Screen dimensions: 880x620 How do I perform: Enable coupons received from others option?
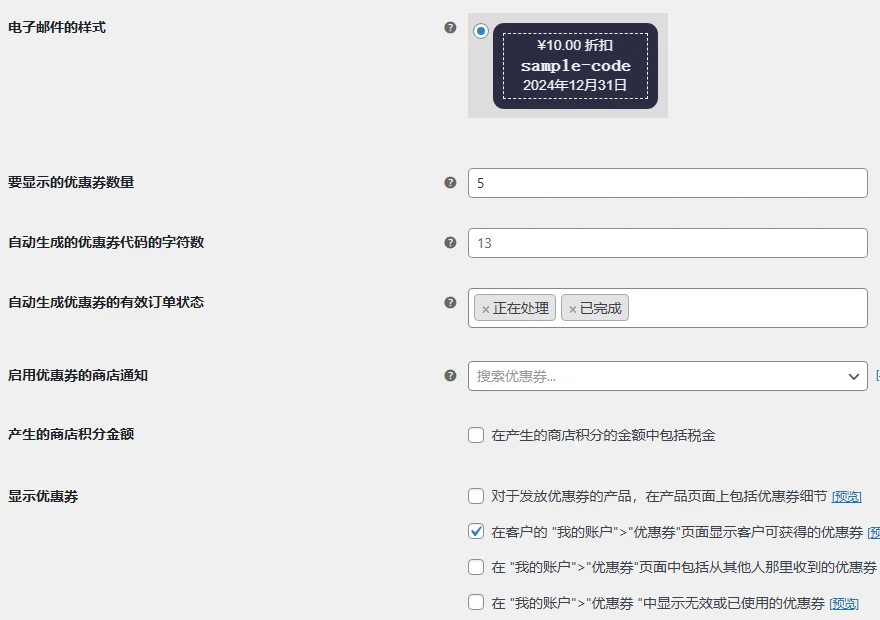pyautogui.click(x=476, y=567)
